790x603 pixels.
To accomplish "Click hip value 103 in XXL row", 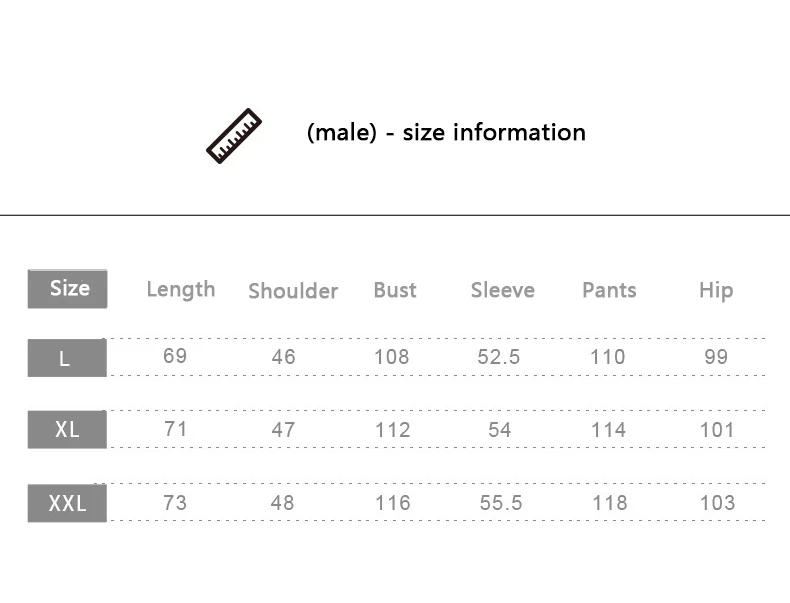I will [x=717, y=503].
